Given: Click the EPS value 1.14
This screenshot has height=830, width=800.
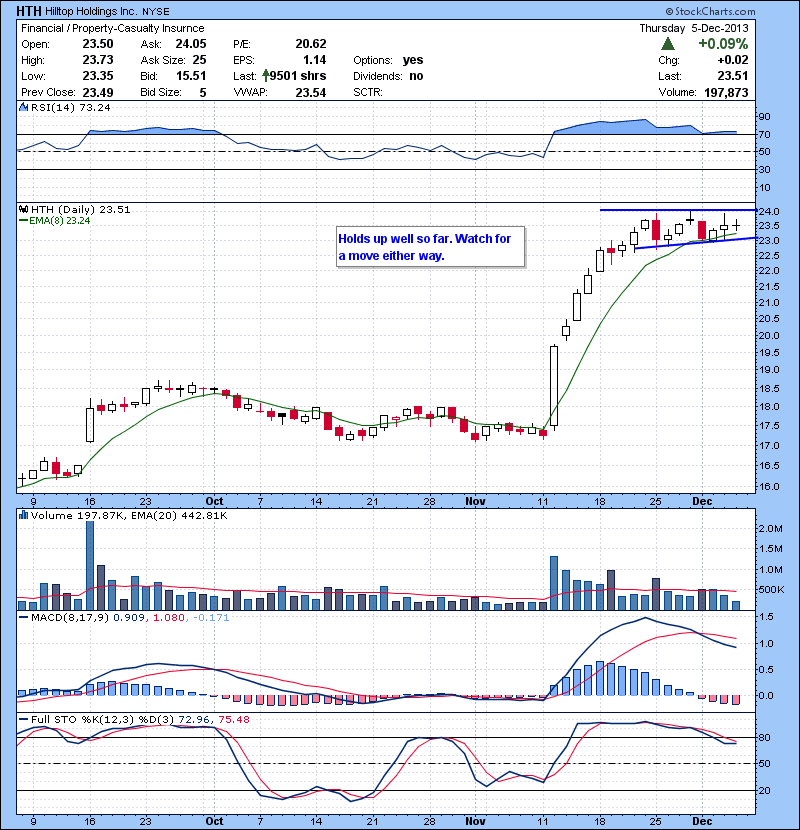Looking at the screenshot, I should [314, 60].
